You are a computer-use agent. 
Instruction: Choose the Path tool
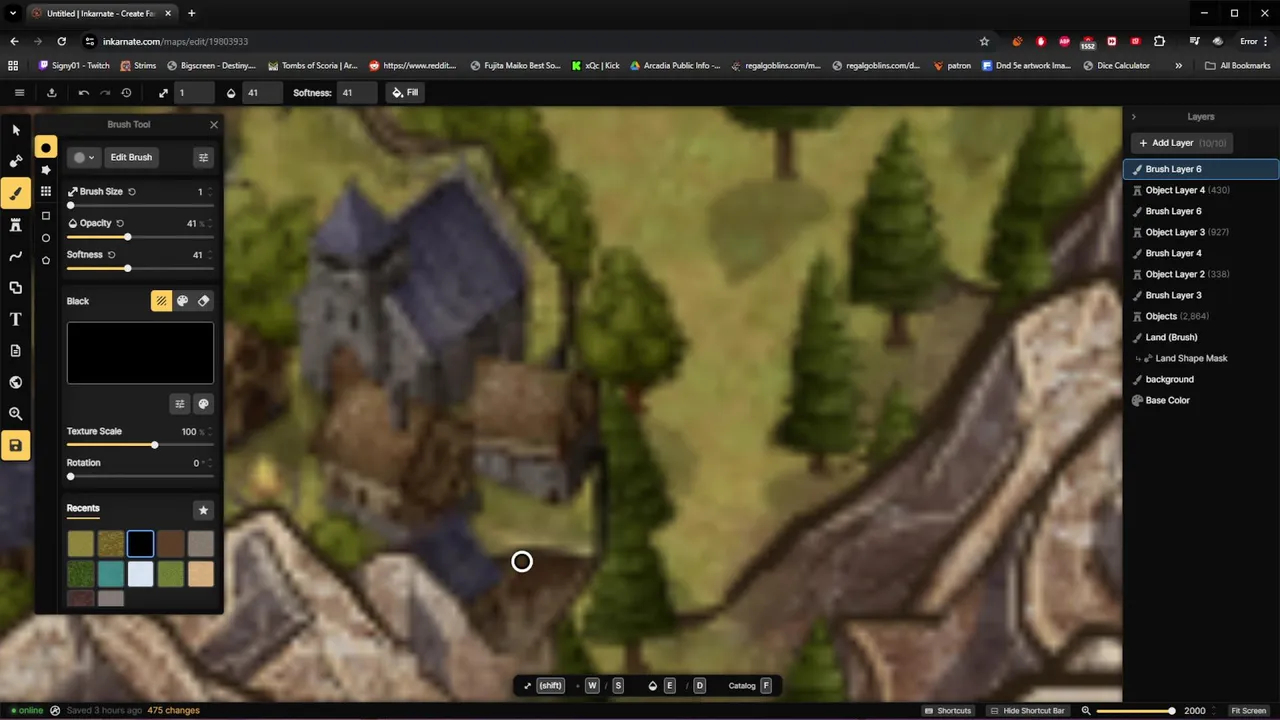[16, 256]
